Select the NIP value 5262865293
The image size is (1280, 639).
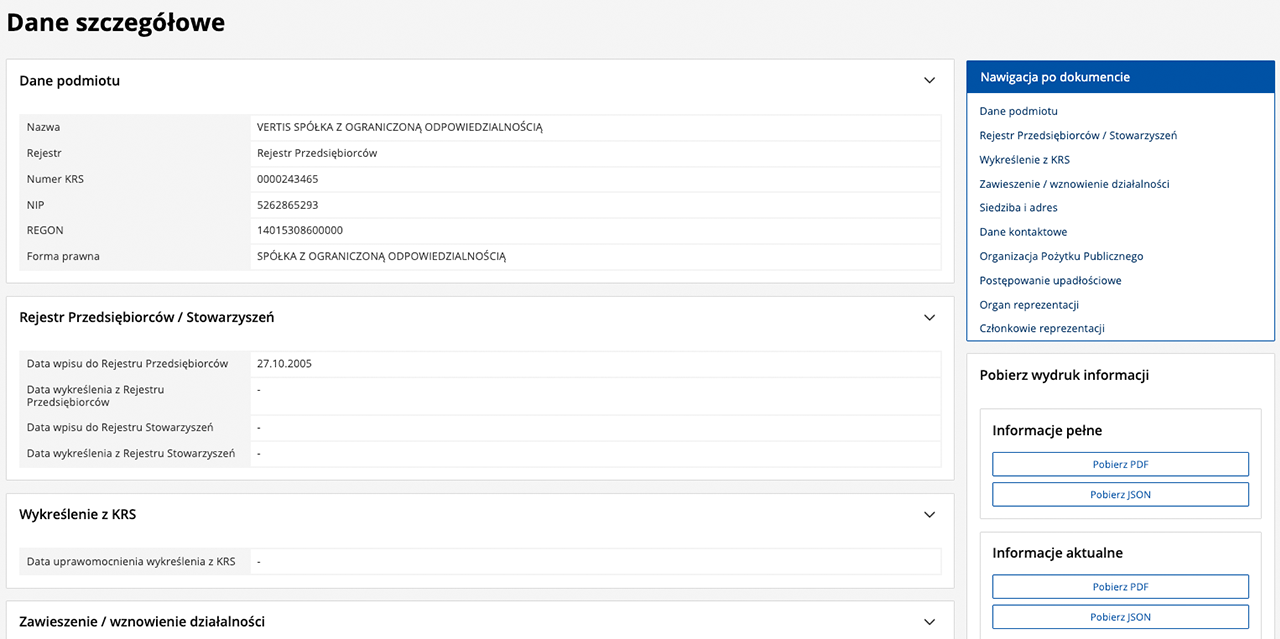[x=287, y=205]
